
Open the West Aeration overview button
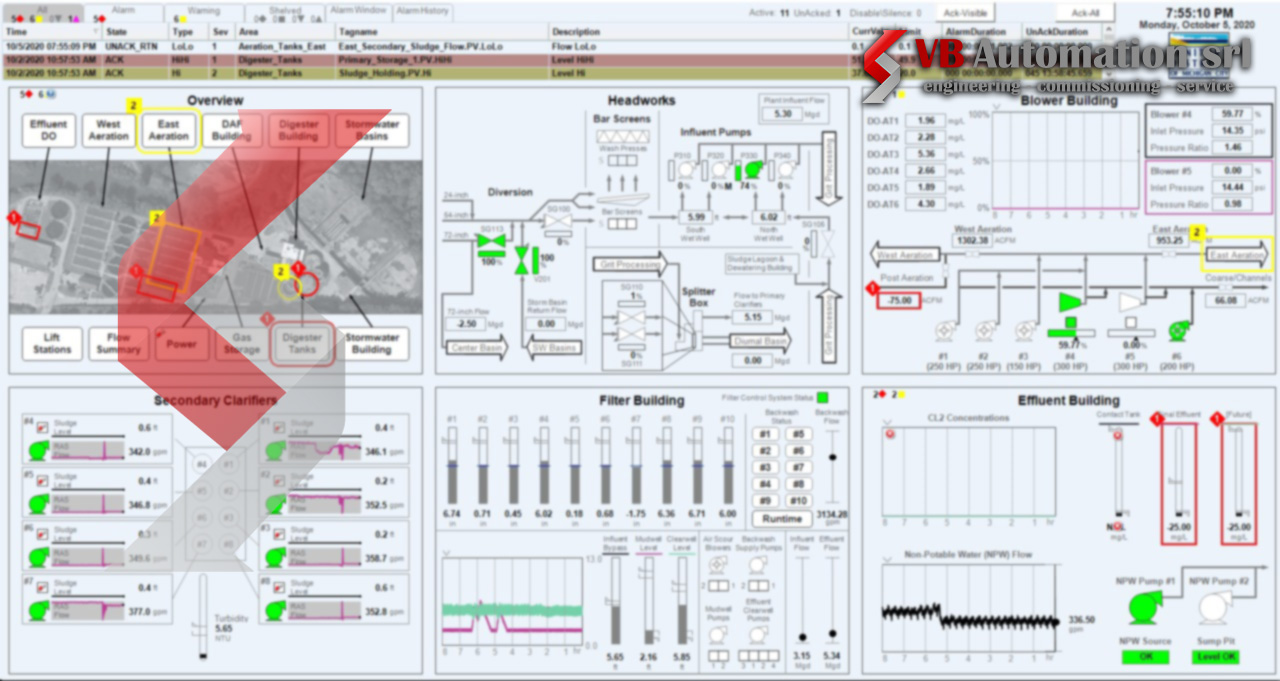click(108, 130)
